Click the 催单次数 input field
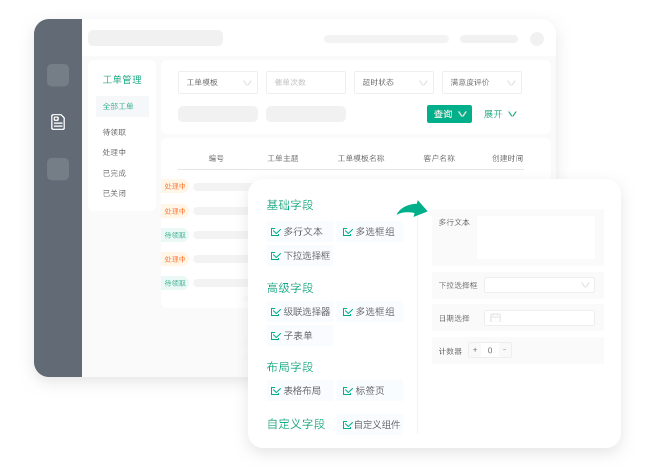This screenshot has height=470, width=660. [x=305, y=82]
